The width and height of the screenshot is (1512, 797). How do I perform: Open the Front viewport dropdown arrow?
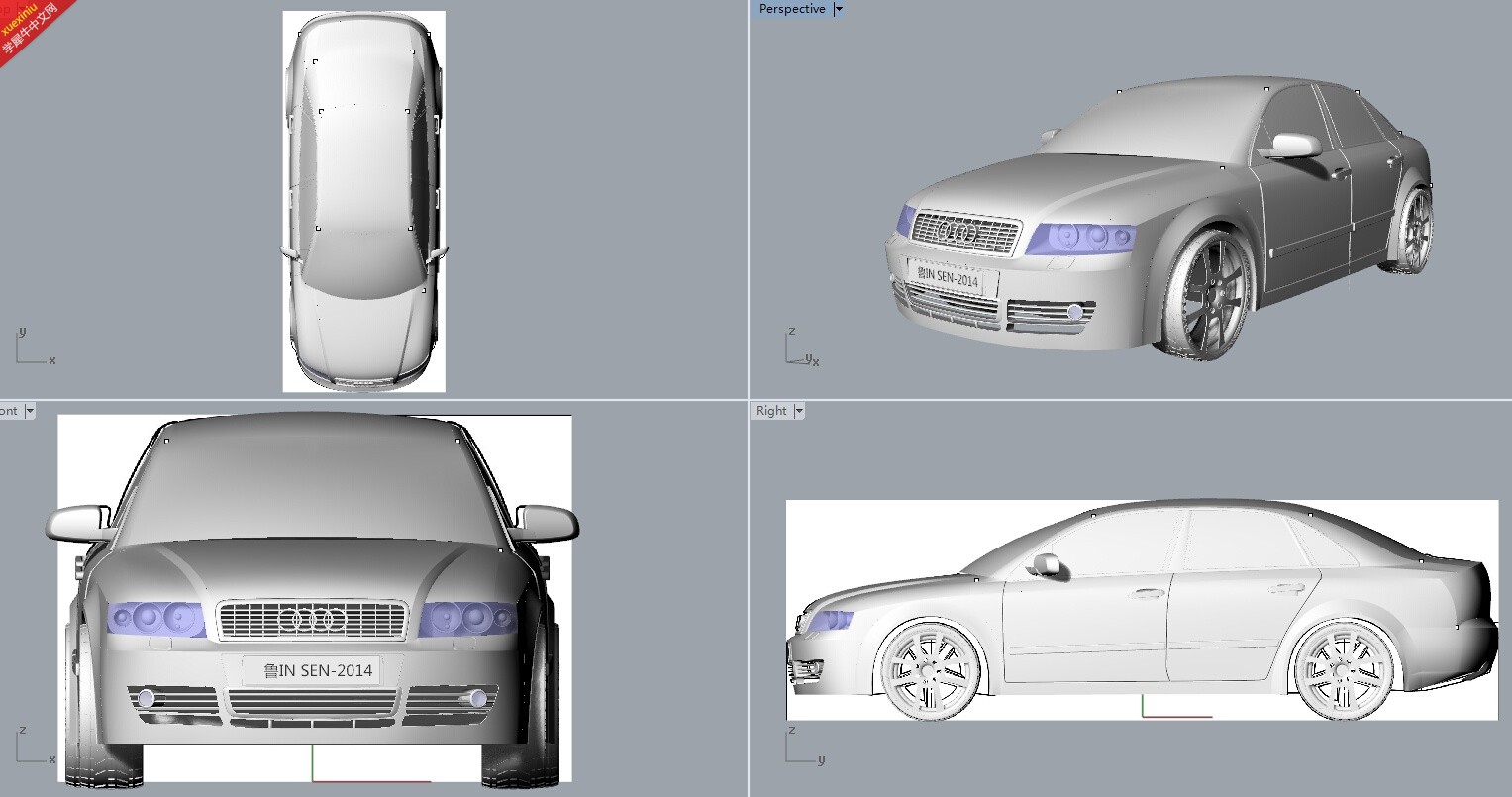29,410
